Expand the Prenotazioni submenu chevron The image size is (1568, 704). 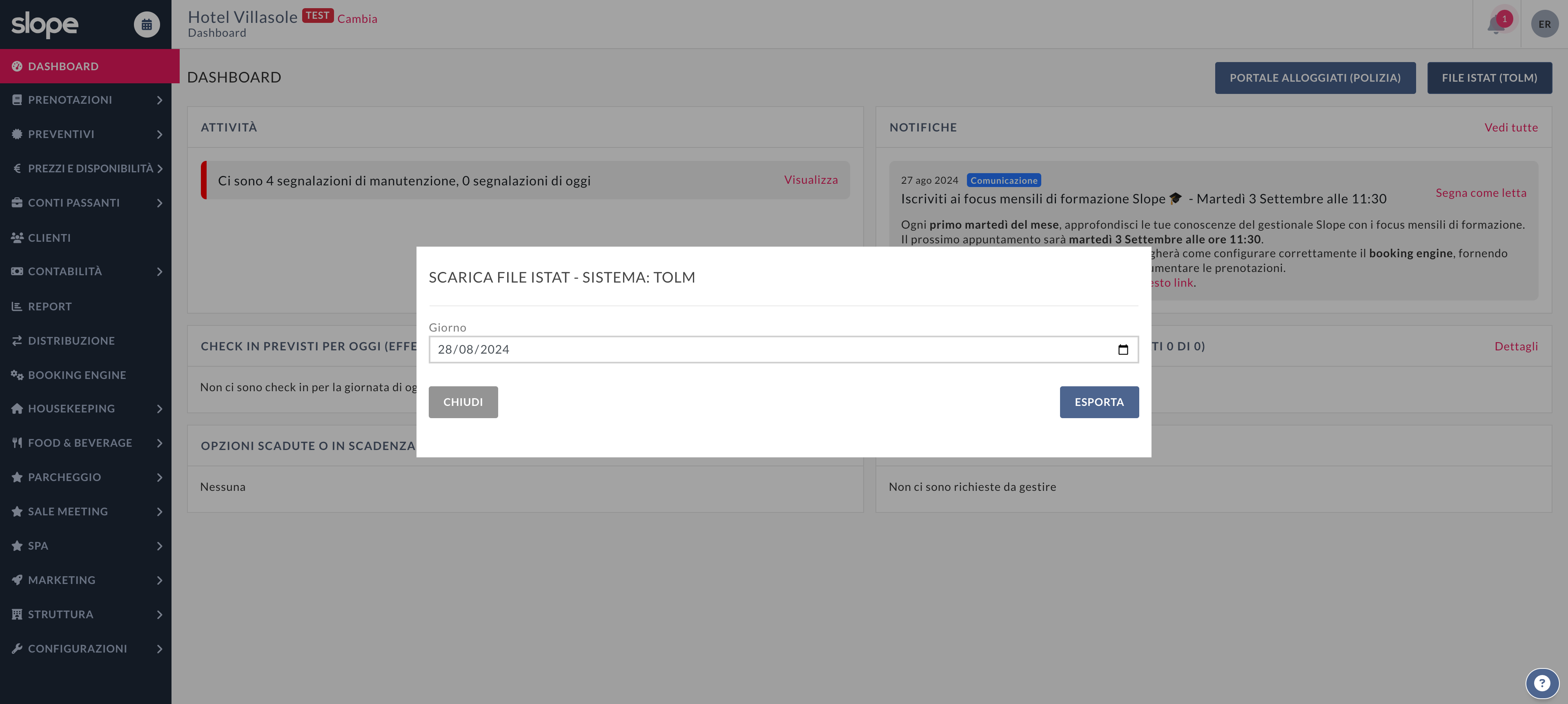(160, 100)
